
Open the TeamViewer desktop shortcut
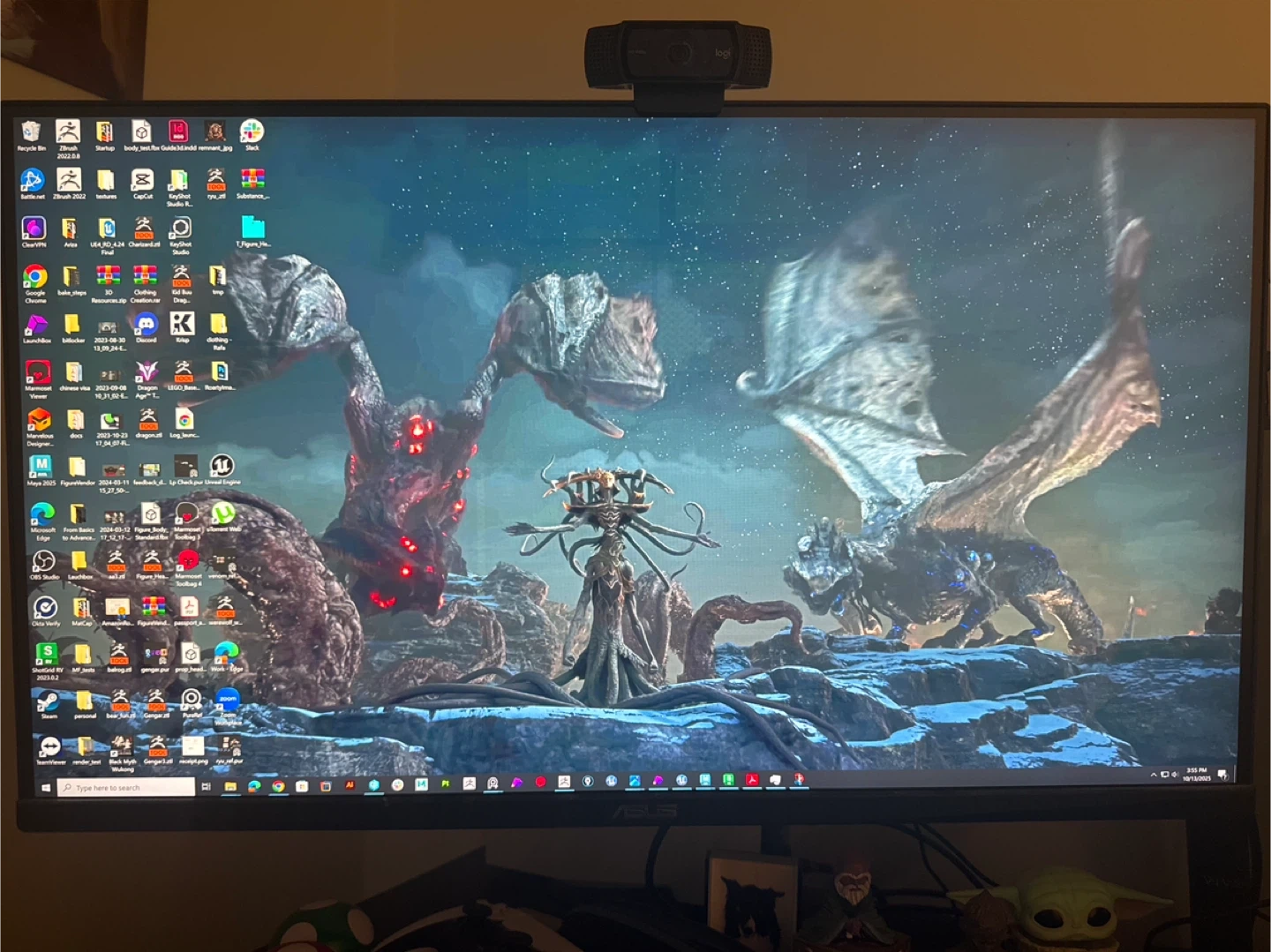click(x=49, y=748)
